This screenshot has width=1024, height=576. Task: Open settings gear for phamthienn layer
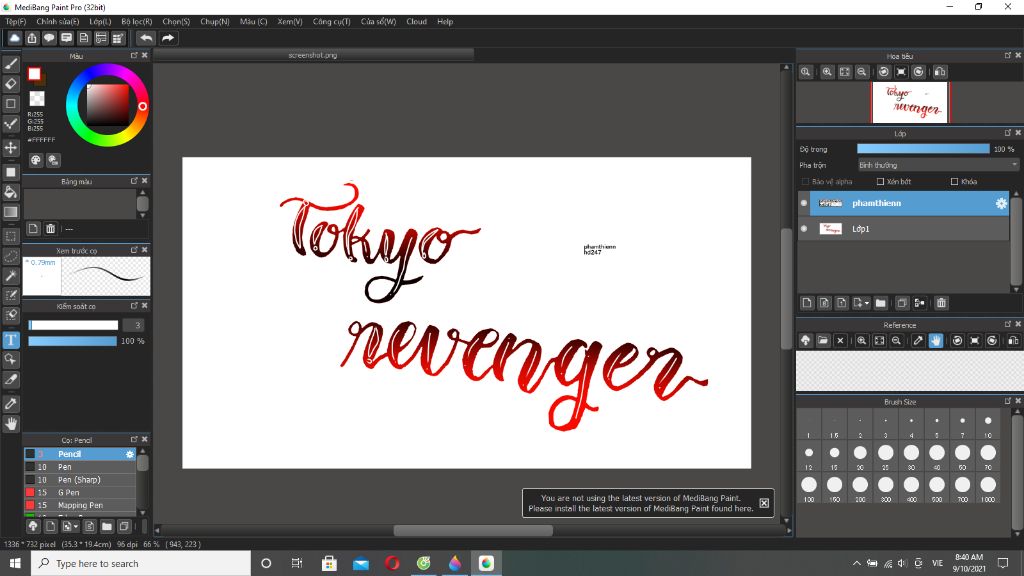click(1001, 203)
